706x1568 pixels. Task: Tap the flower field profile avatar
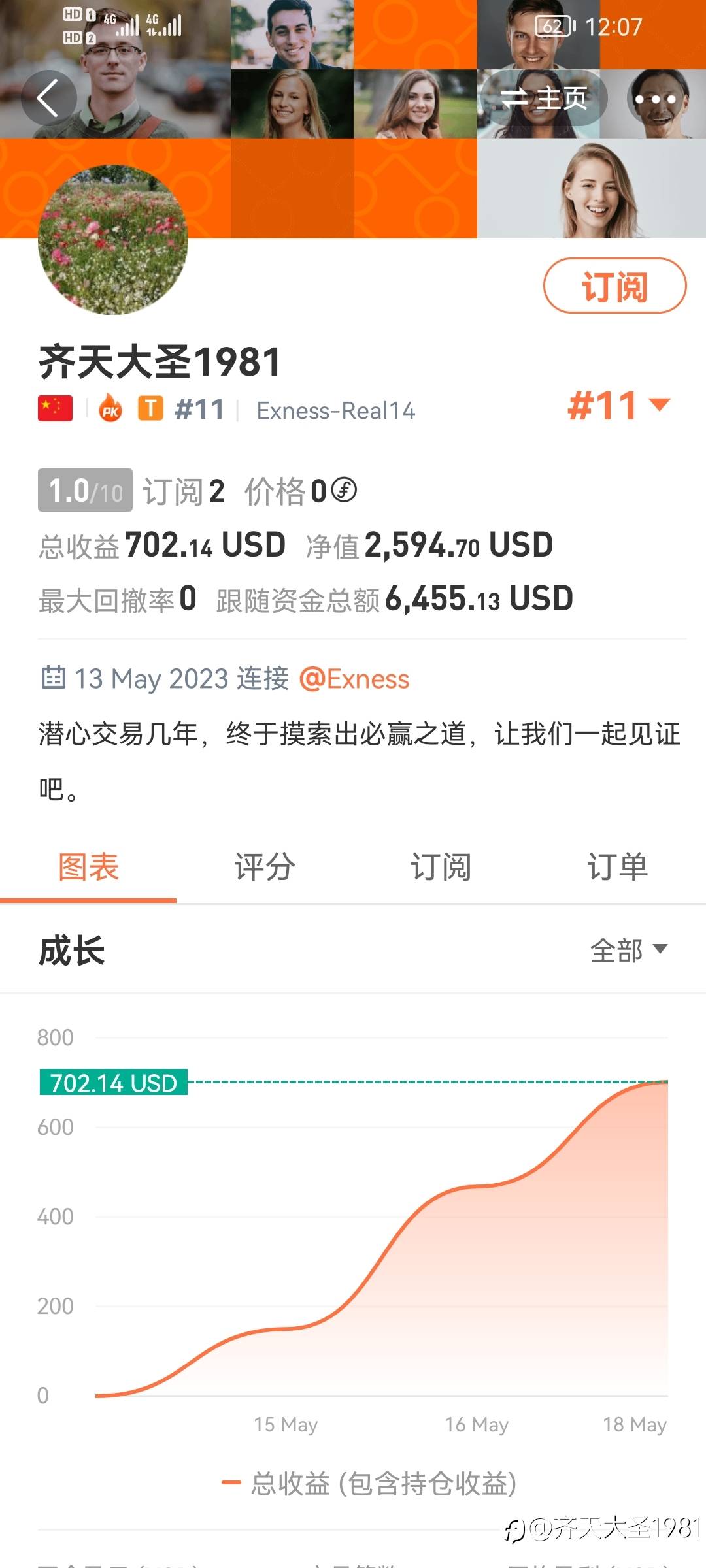tap(113, 240)
